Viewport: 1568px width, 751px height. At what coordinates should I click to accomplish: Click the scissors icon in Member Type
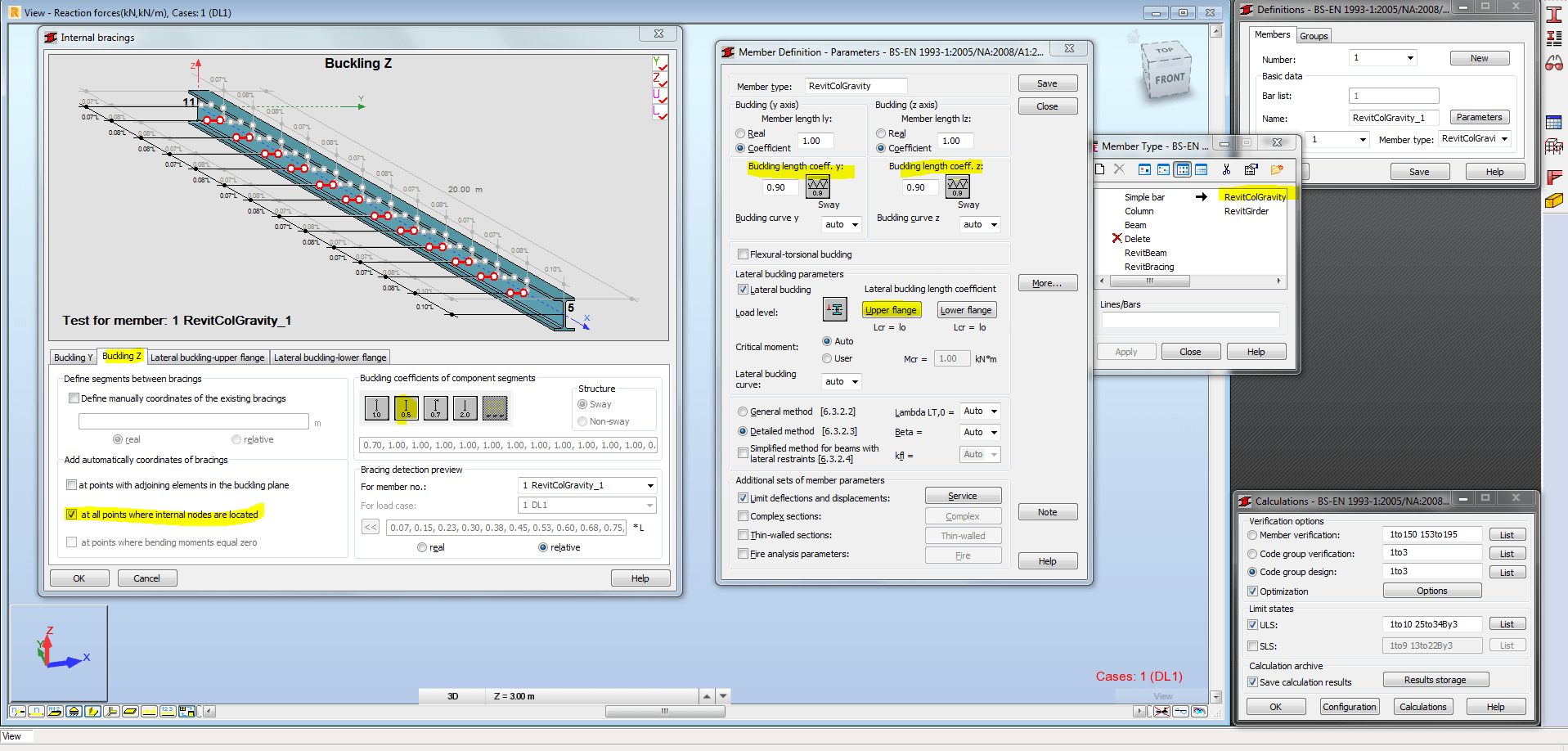point(1226,169)
